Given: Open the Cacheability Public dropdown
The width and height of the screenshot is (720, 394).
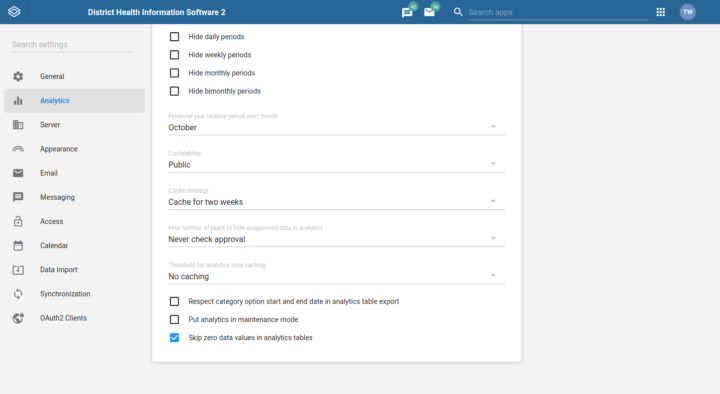Looking at the screenshot, I should pyautogui.click(x=337, y=164).
